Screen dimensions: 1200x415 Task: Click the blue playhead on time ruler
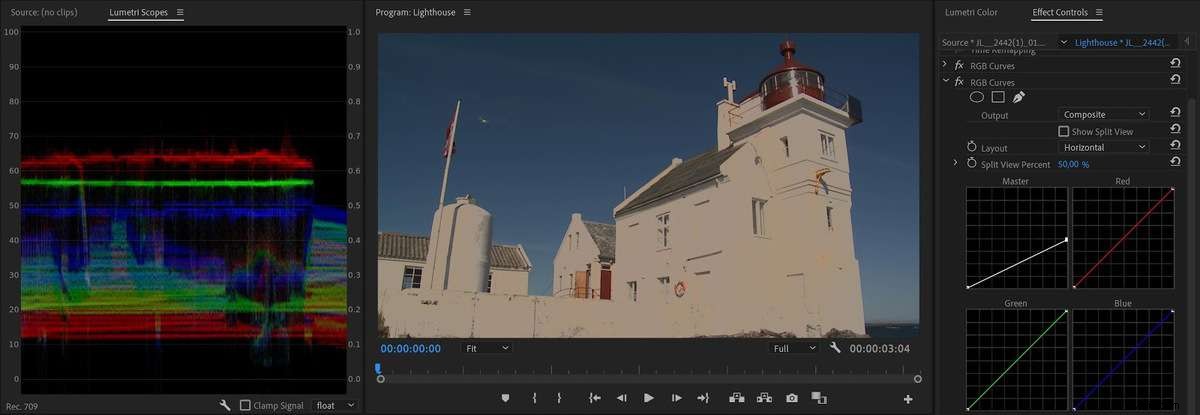(378, 368)
